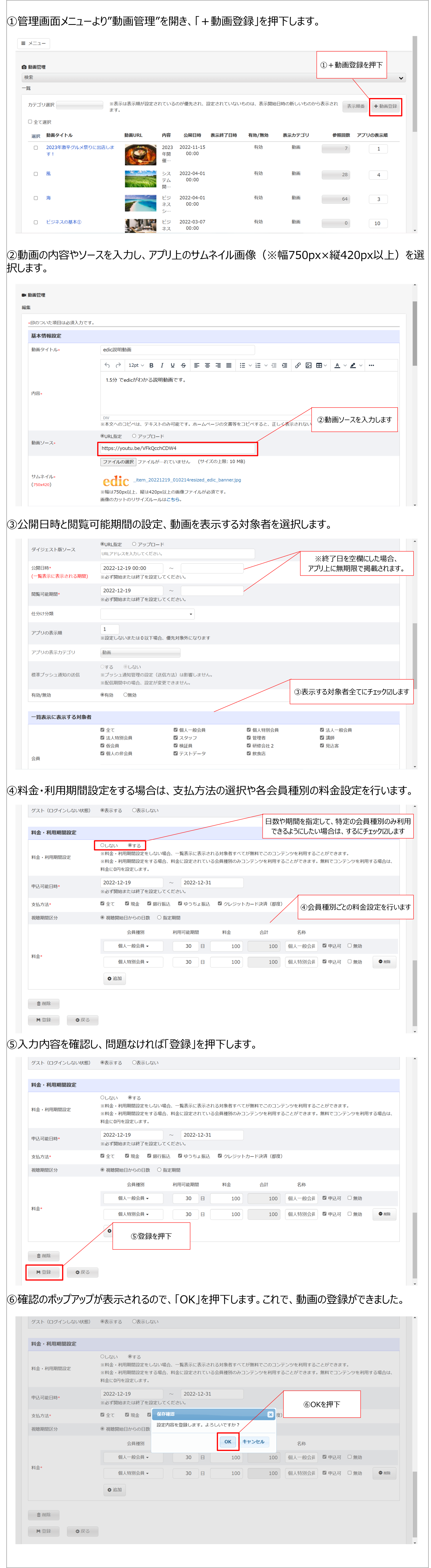Toggle underline formatting in the editor
The width and height of the screenshot is (431, 1568).
(x=173, y=365)
